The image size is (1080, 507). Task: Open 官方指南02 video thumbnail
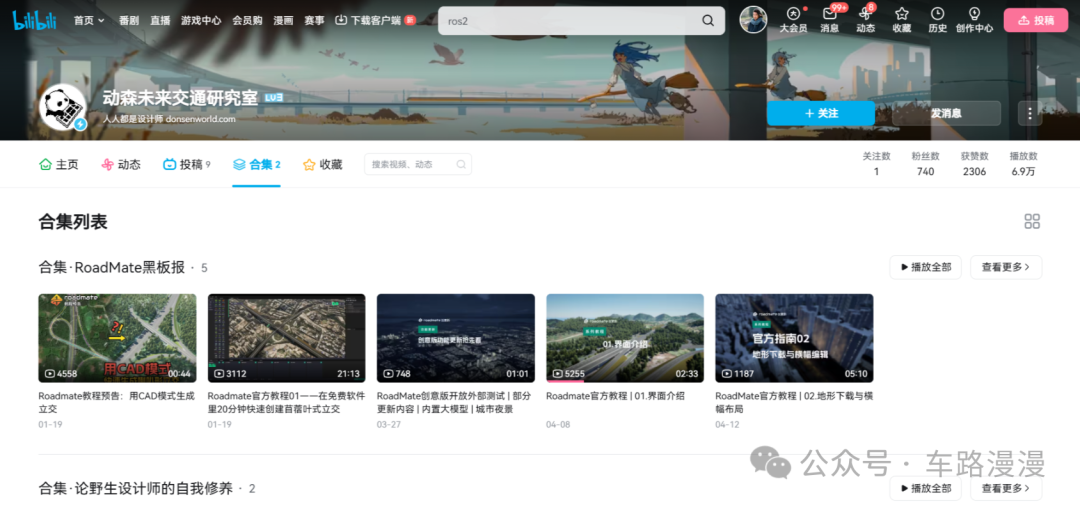794,338
